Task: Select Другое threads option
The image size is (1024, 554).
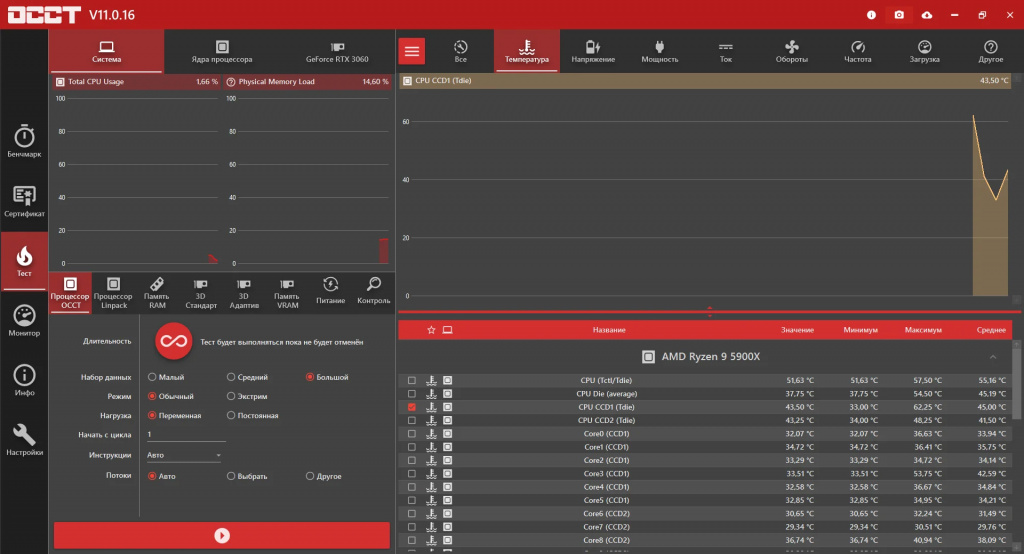Action: point(310,476)
